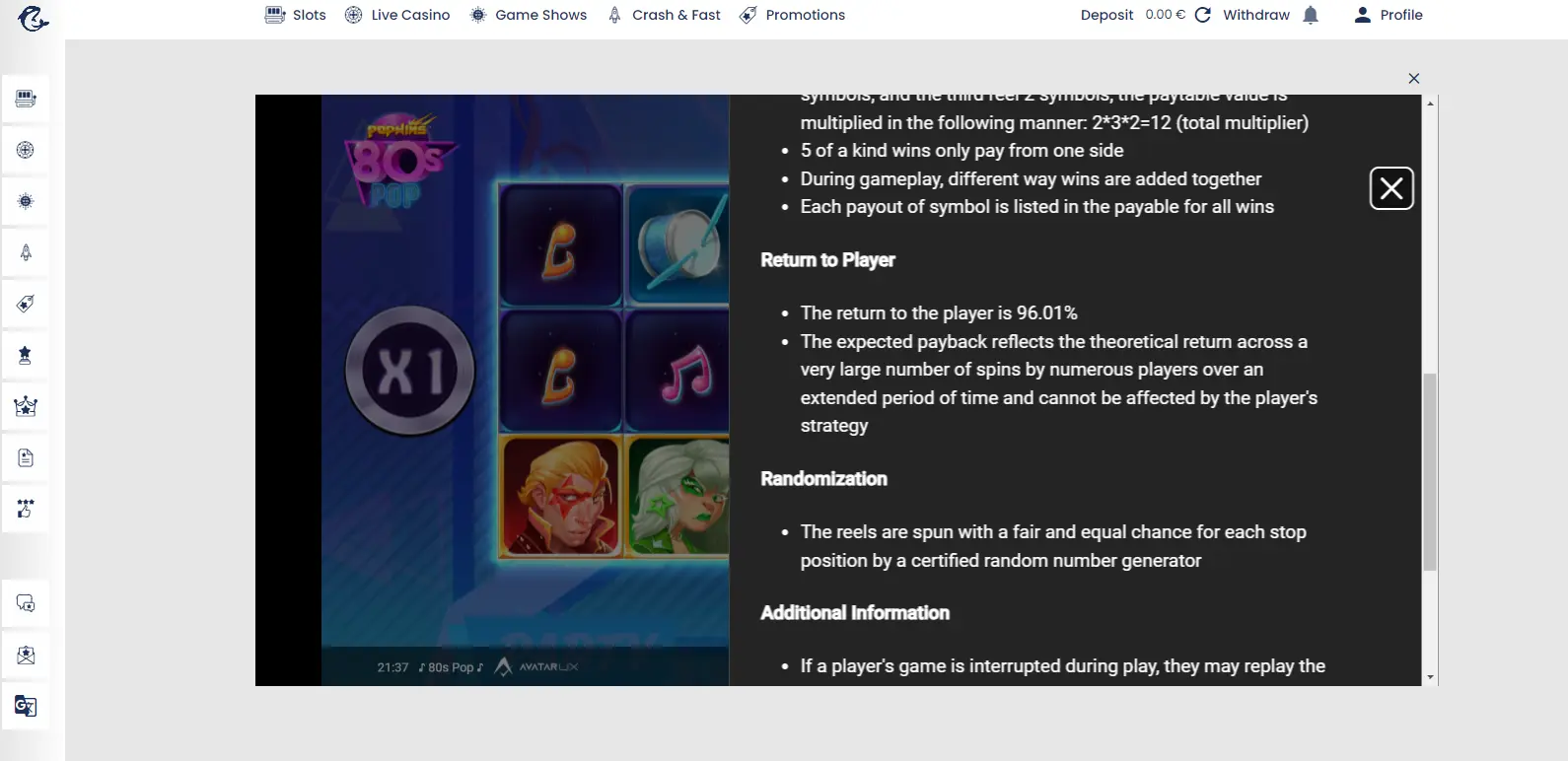Click the Deposit link
This screenshot has width=1568, height=761.
(x=1106, y=15)
